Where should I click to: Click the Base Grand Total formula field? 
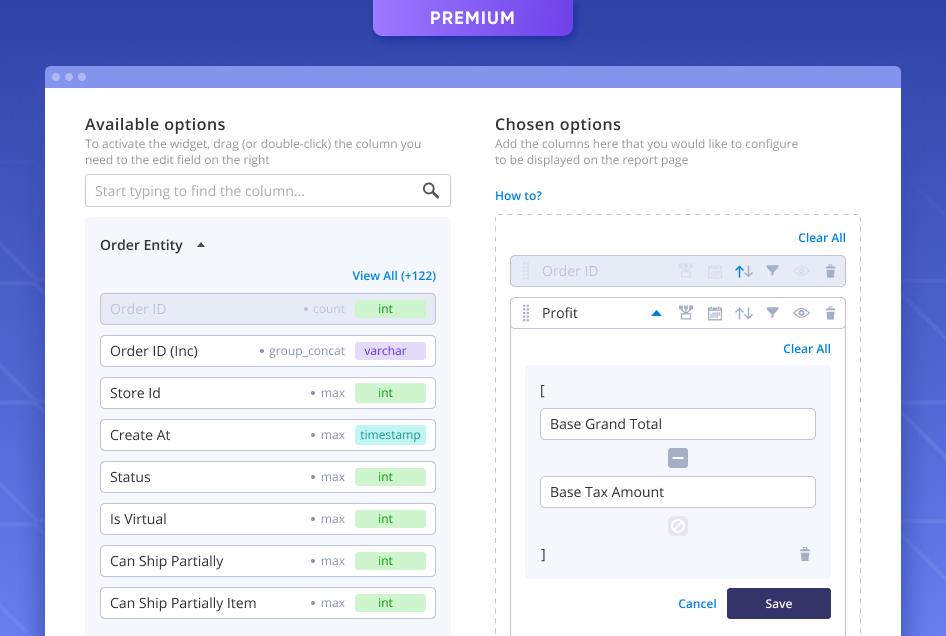coord(677,424)
